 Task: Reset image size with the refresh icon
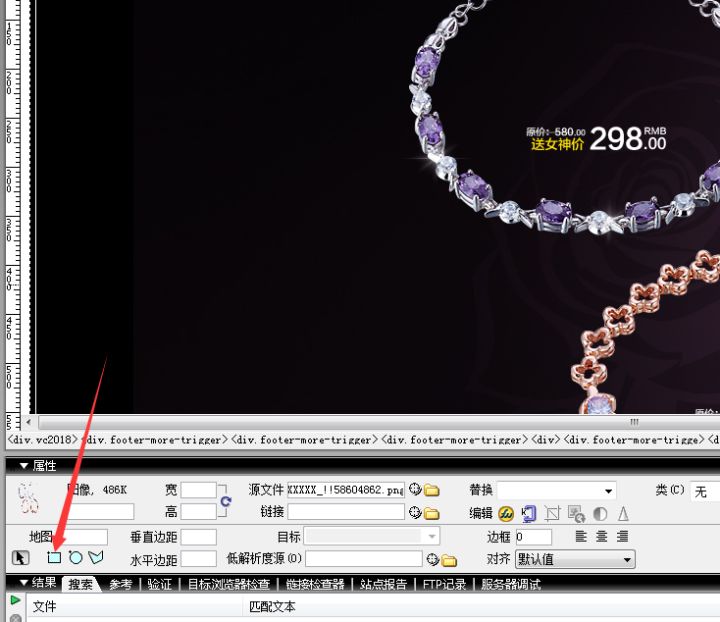click(x=226, y=501)
